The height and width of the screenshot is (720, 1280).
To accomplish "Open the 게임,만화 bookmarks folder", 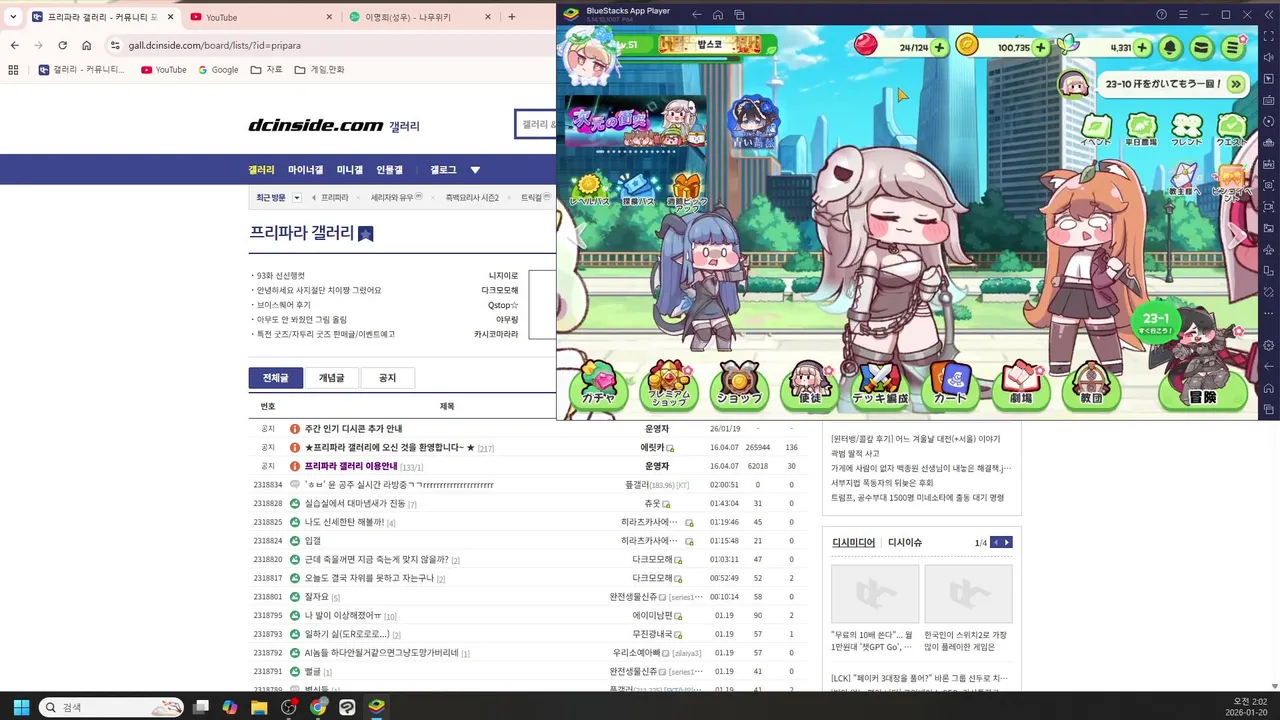I will [x=320, y=70].
